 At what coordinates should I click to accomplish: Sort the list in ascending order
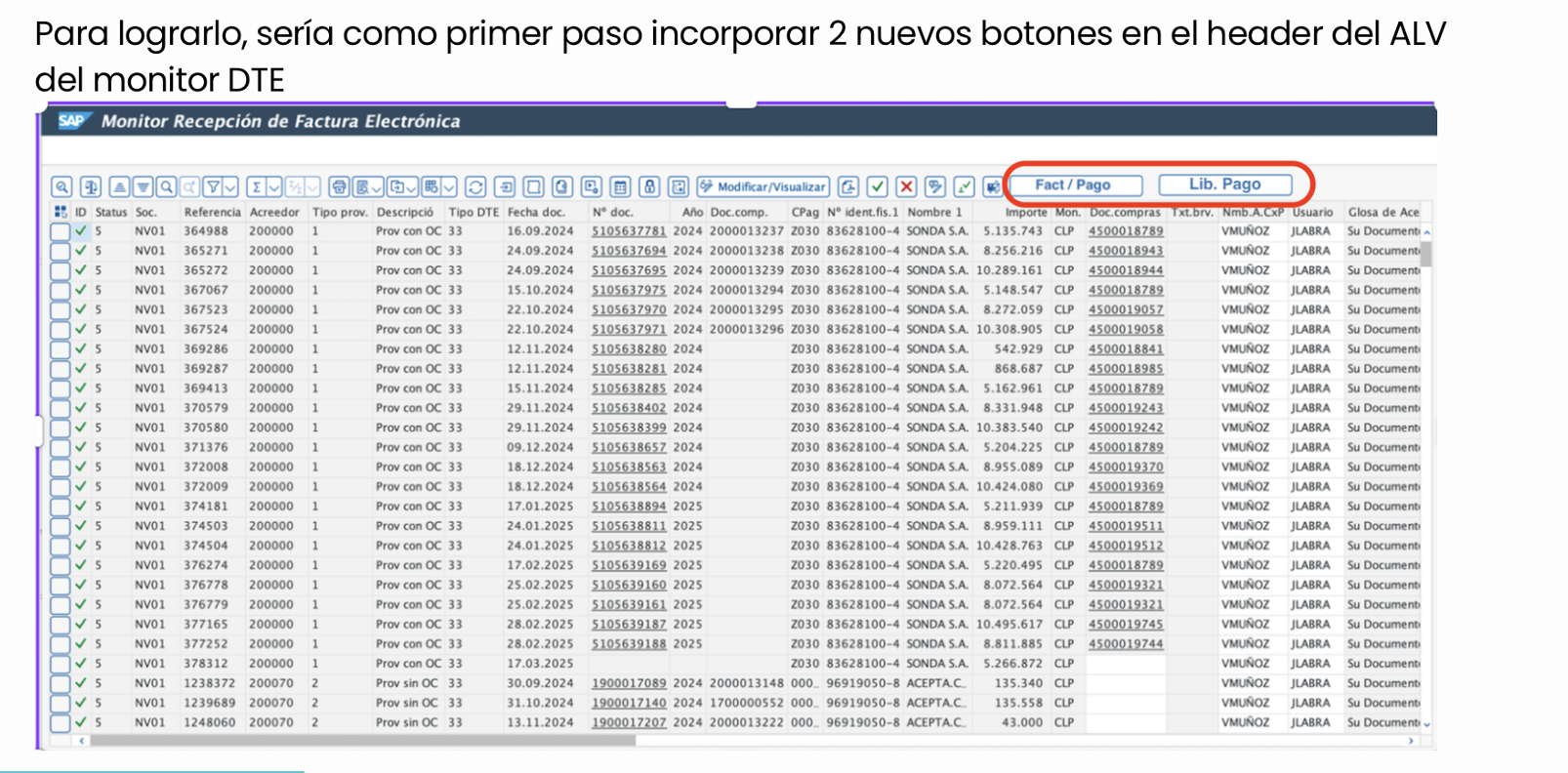pos(119,186)
